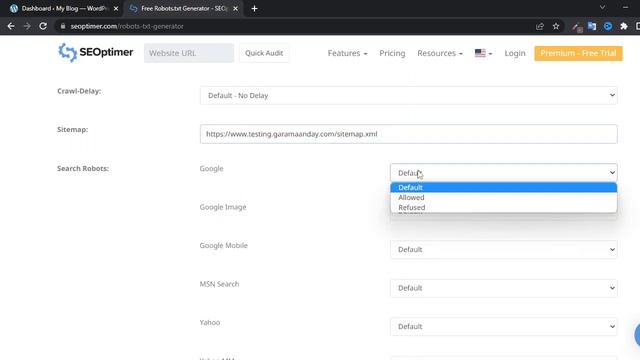Viewport: 640px width, 360px height.
Task: Collapse the open Google robots dropdown
Action: click(504, 173)
